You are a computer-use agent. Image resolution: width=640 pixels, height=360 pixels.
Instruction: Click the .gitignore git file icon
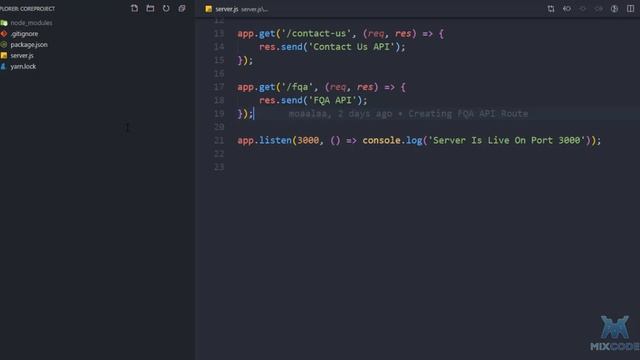(x=4, y=34)
